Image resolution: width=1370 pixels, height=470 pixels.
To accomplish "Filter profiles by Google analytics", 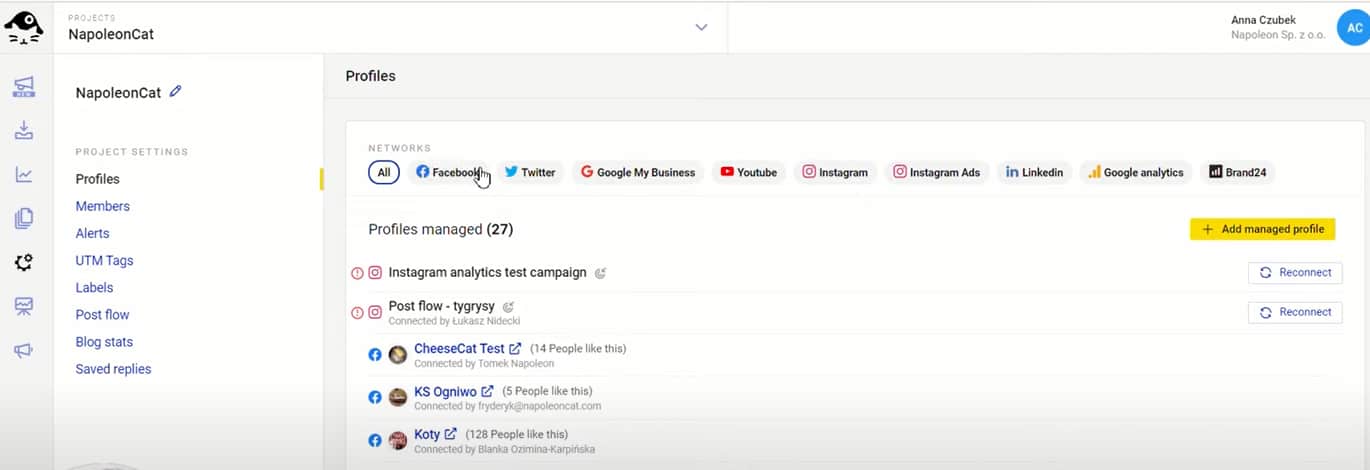I will click(x=1136, y=172).
